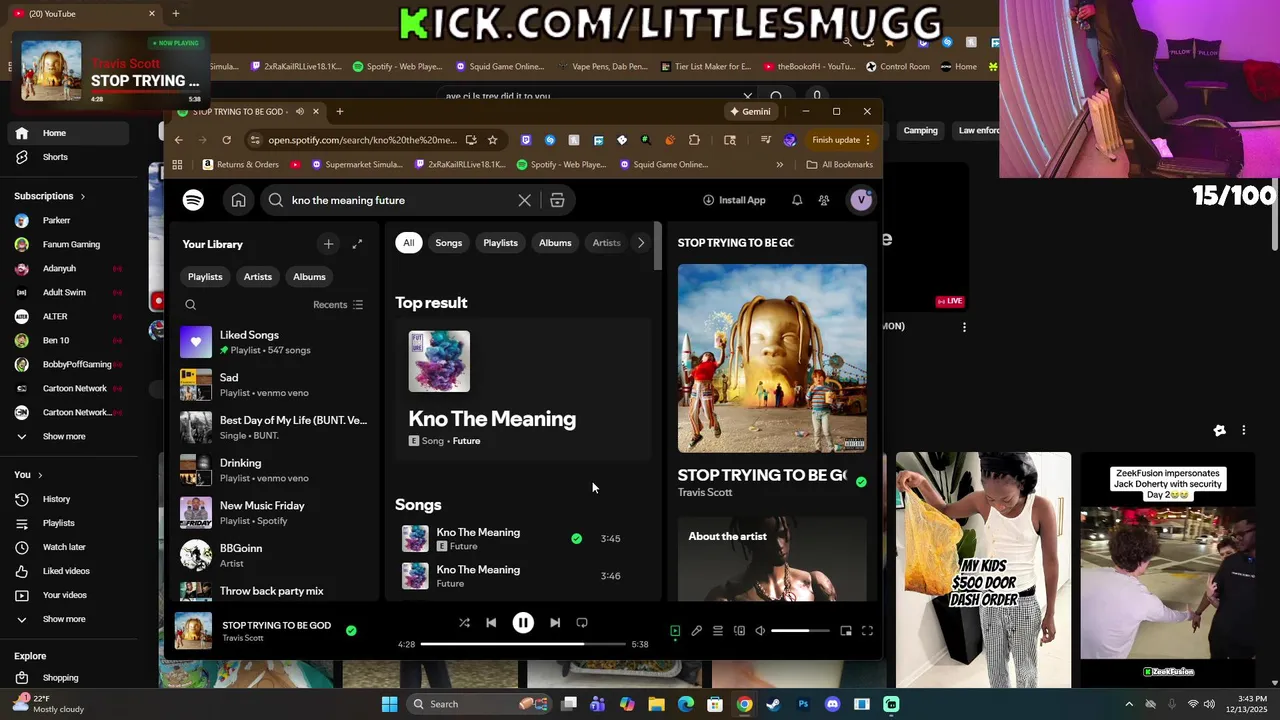This screenshot has height=720, width=1280.
Task: Click Finish update in Chrome
Action: pos(841,140)
